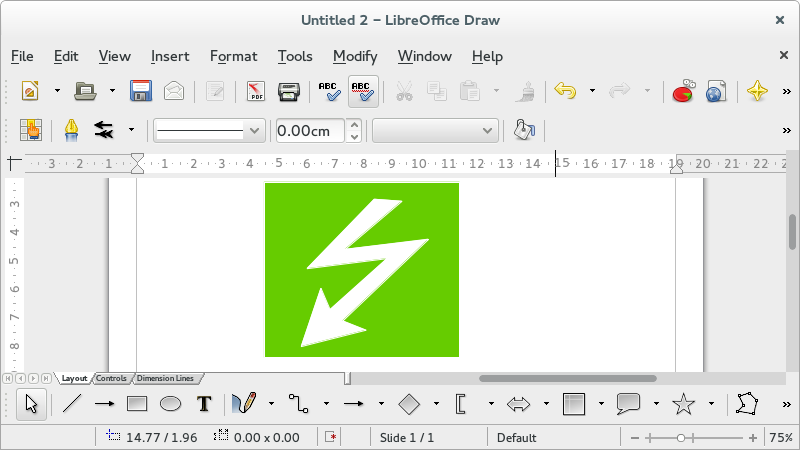
Task: Select the Lines and Arrows tool
Action: click(354, 404)
